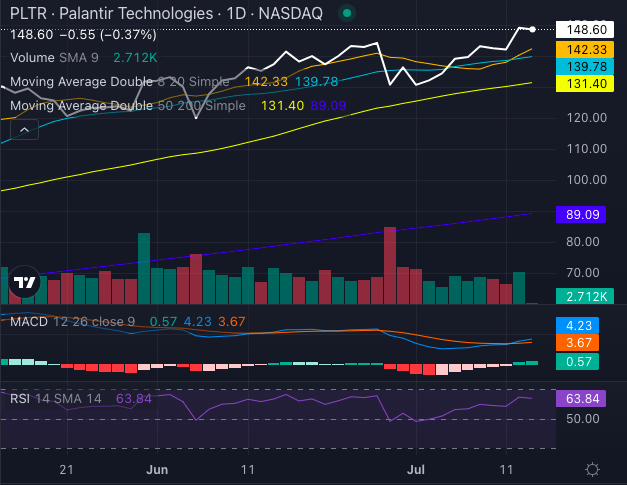Click the 120.00 price scale value
Image resolution: width=627 pixels, height=485 pixels.
coord(587,118)
